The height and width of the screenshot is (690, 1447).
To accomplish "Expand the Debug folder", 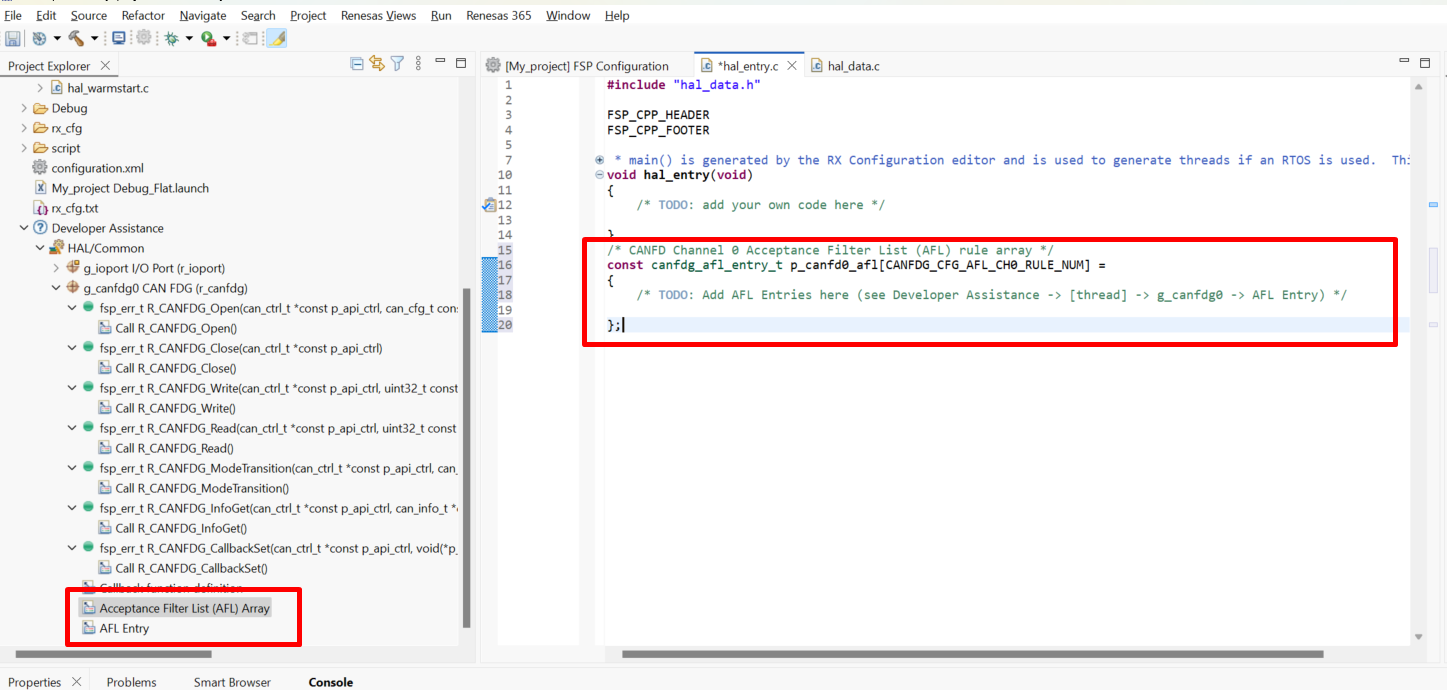I will coord(25,108).
